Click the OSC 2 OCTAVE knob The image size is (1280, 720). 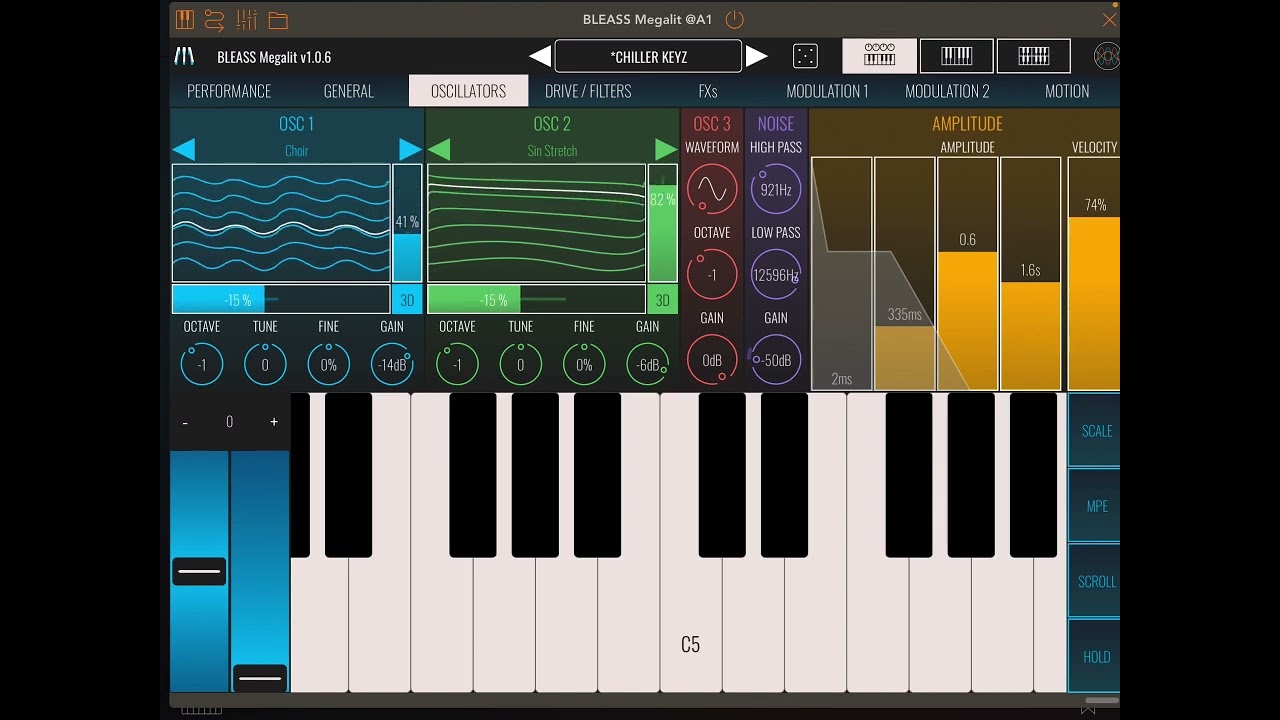tap(457, 364)
